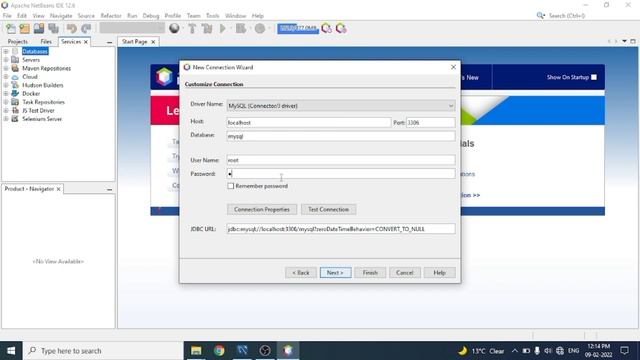Click the Next button in wizard

tap(336, 273)
